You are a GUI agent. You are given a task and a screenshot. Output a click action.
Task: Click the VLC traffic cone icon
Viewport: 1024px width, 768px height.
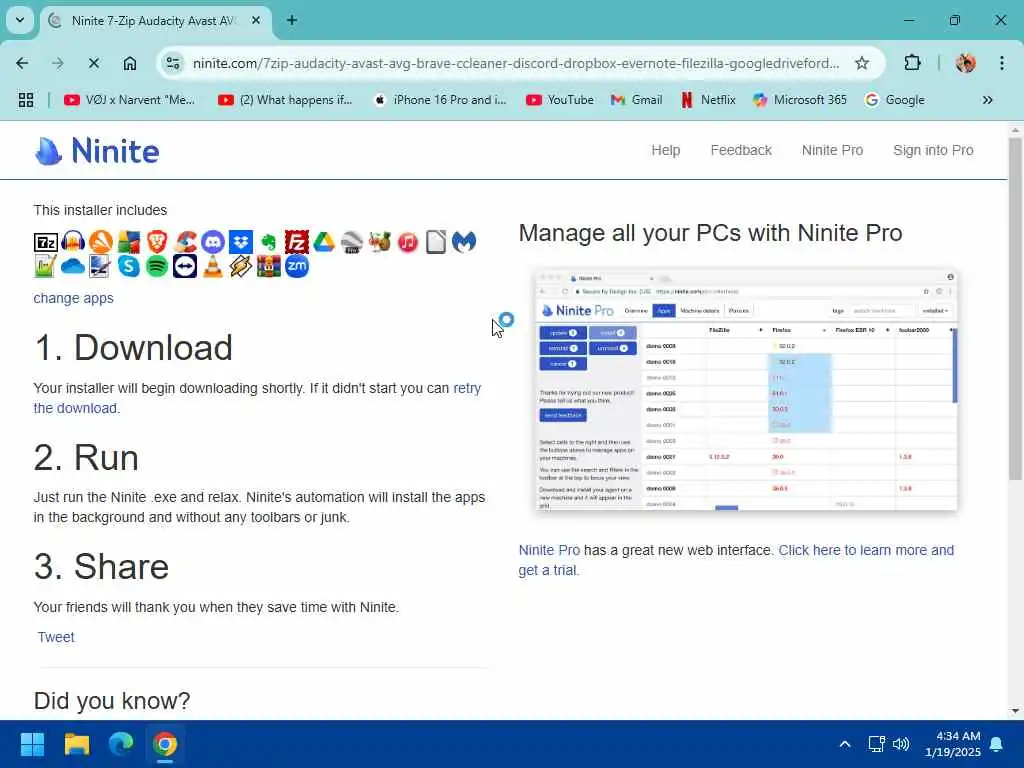point(213,266)
